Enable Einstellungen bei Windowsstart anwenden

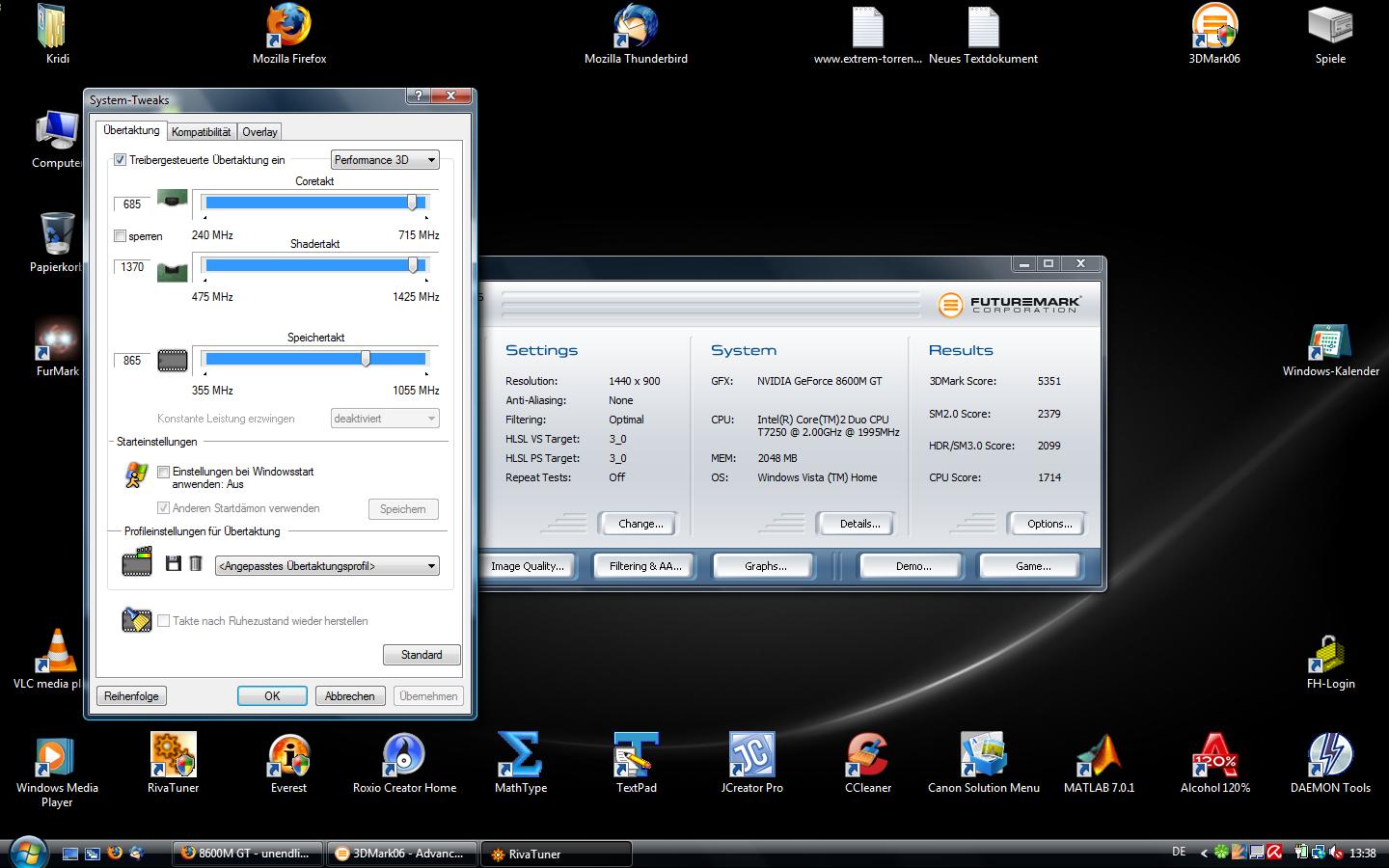pos(164,472)
